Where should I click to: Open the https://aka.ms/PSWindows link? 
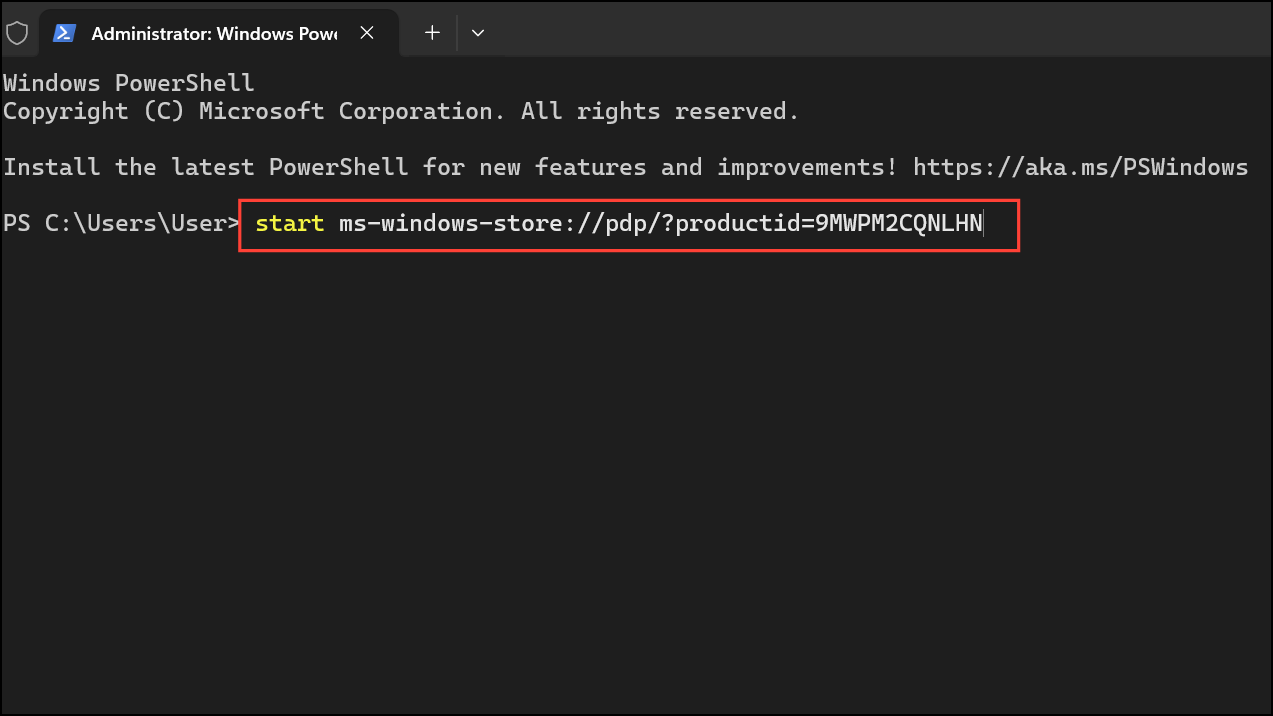(x=1080, y=167)
